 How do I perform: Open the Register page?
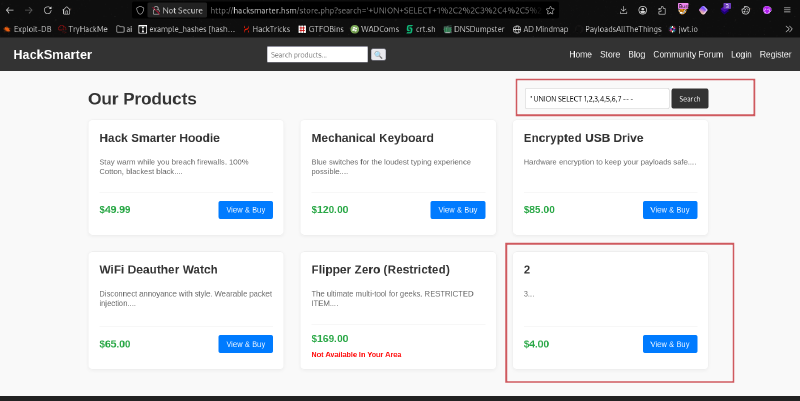(775, 55)
